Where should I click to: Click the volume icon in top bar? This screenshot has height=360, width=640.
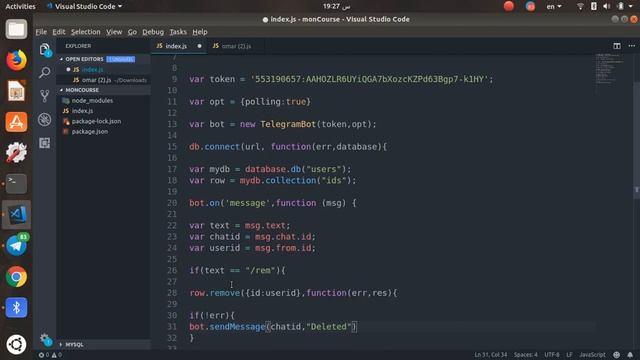pos(607,6)
